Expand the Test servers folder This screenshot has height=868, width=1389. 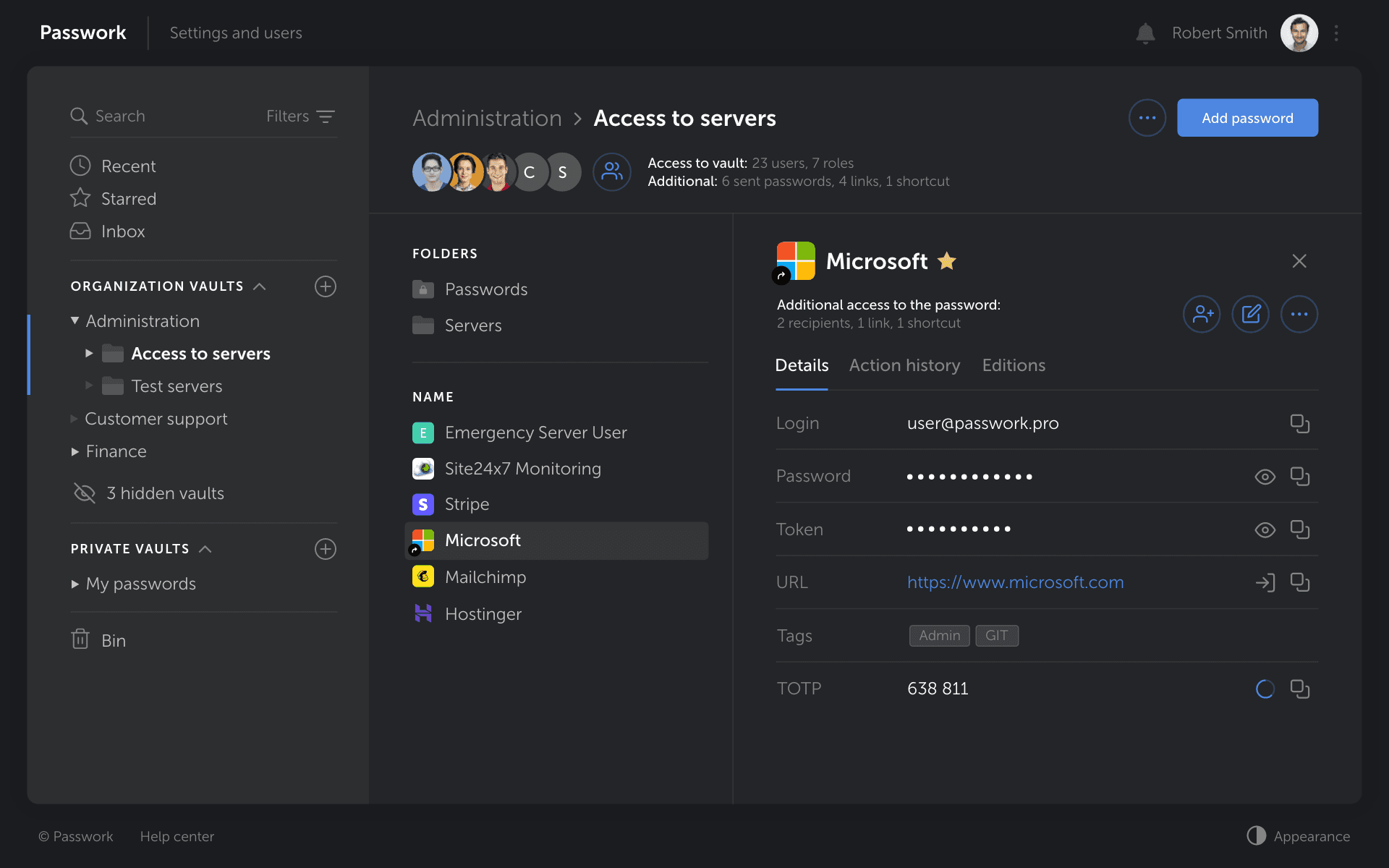[x=89, y=386]
